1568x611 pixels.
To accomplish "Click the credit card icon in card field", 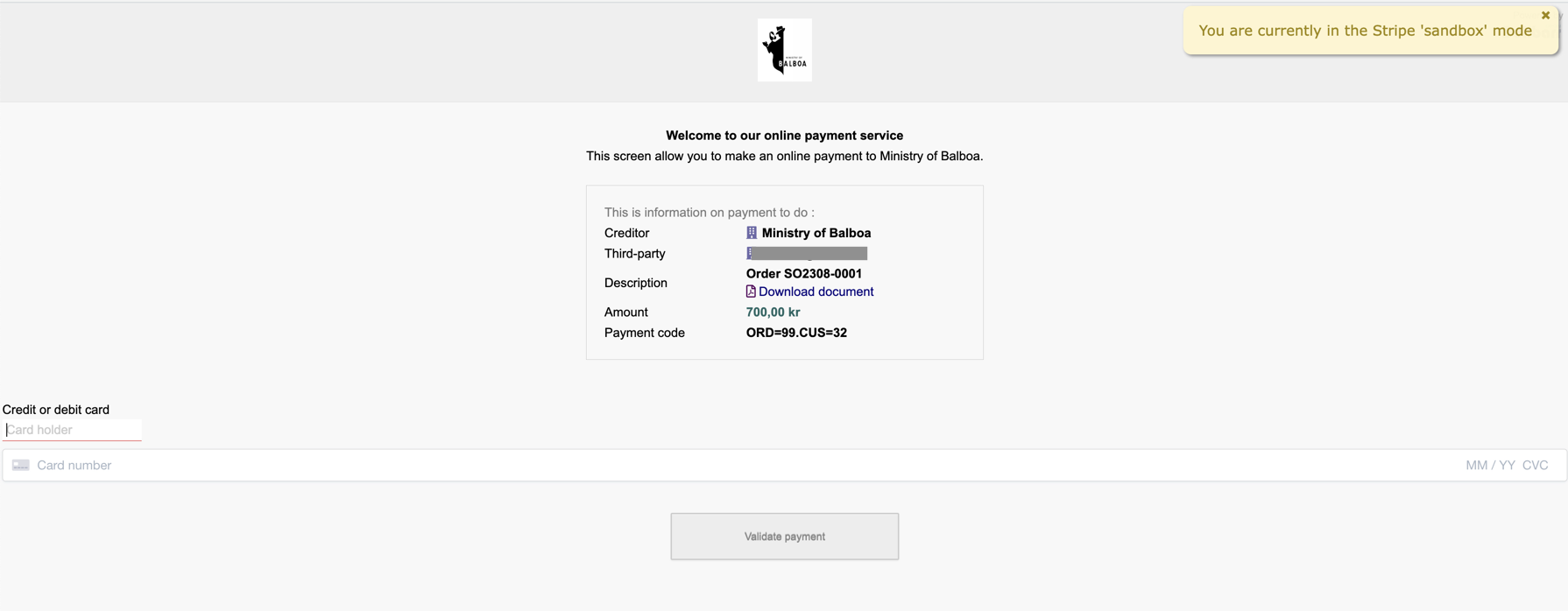I will pos(21,465).
